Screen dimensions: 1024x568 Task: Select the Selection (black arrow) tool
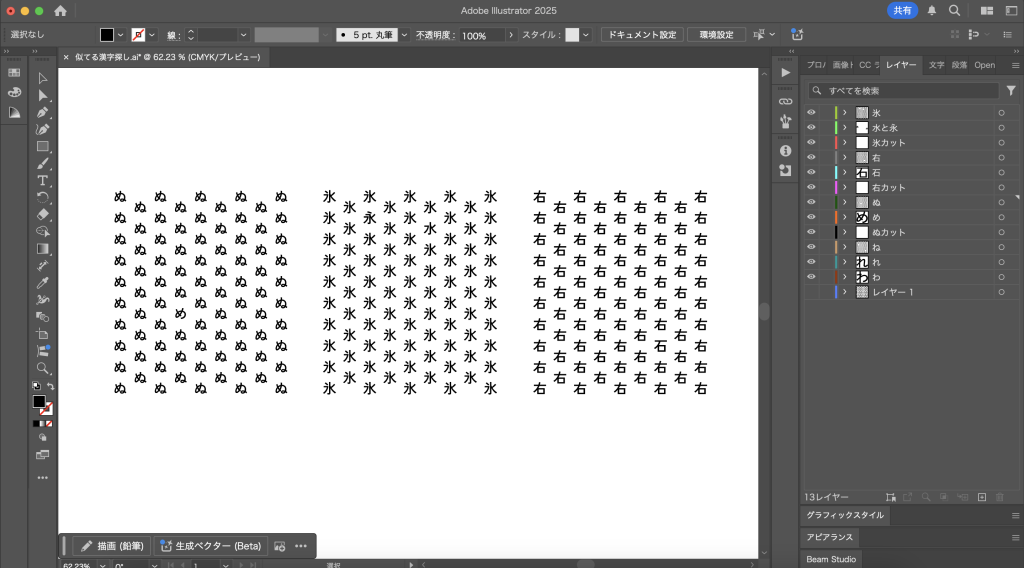(x=42, y=78)
